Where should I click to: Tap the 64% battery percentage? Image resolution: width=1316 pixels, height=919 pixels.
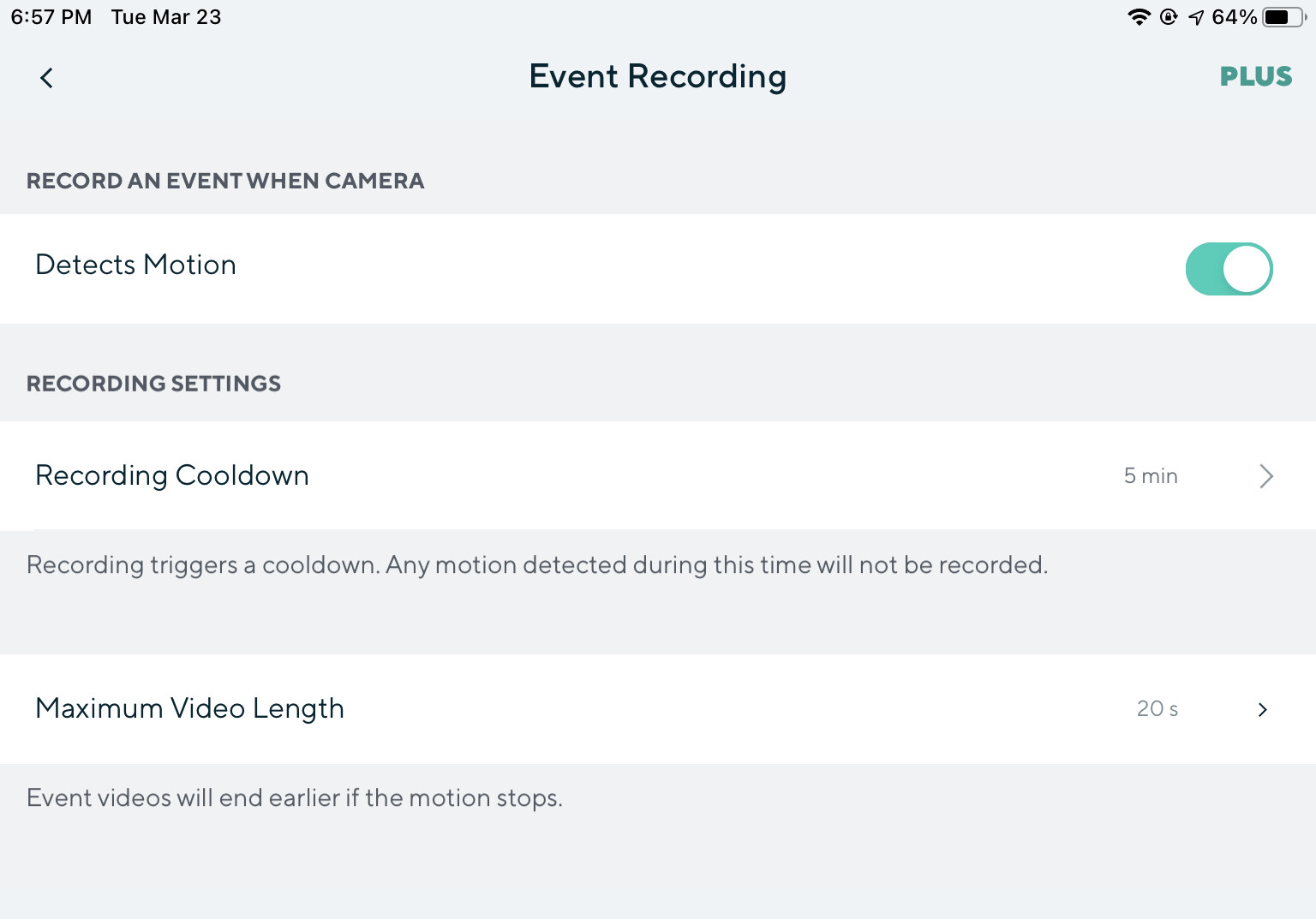point(1234,17)
